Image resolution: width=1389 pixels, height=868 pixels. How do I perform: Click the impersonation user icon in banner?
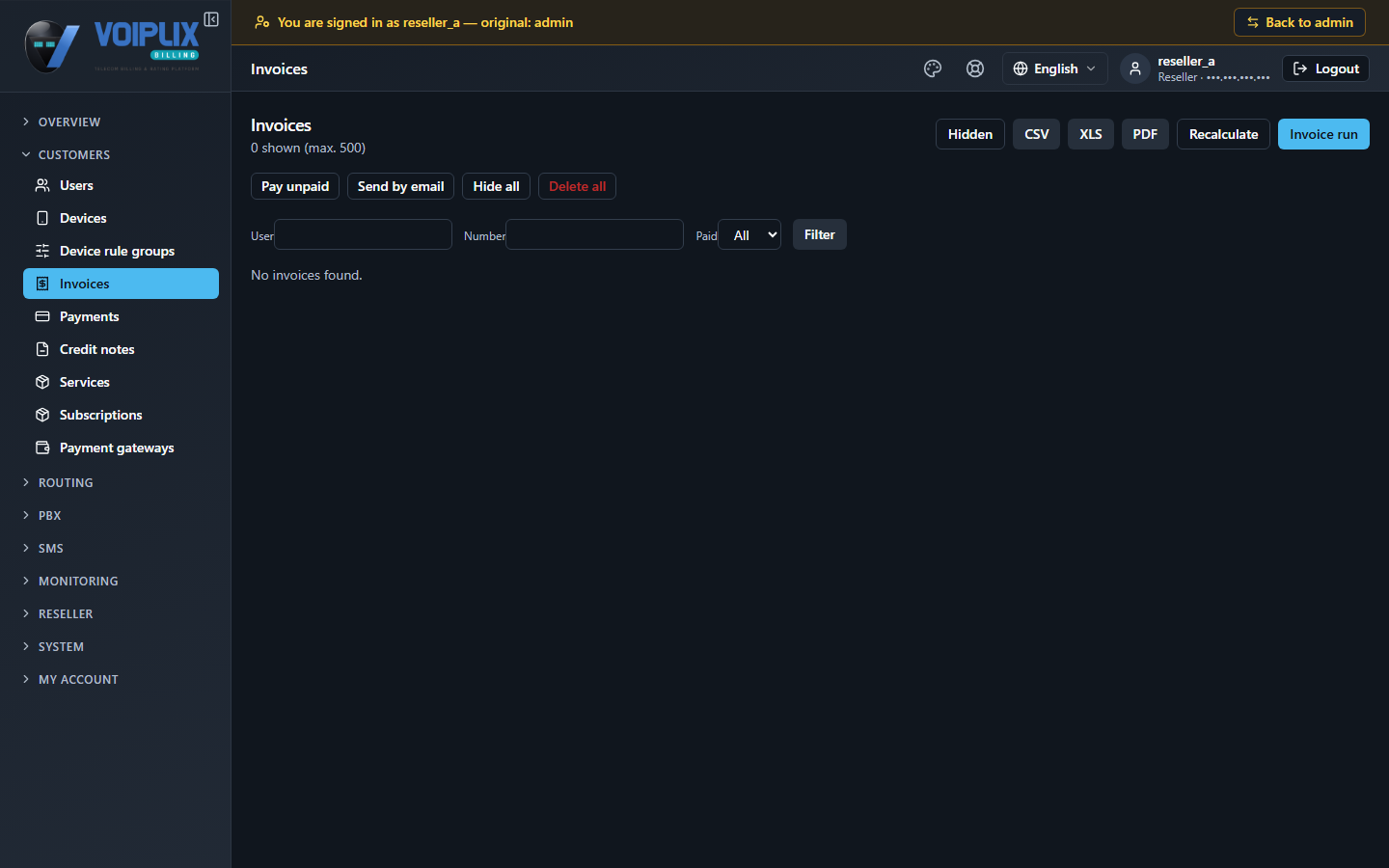coord(261,22)
